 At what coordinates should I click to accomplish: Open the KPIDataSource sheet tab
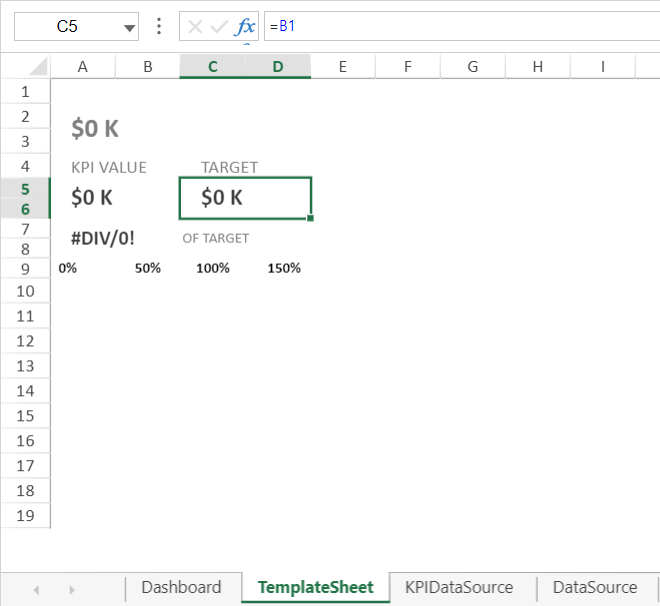[459, 588]
